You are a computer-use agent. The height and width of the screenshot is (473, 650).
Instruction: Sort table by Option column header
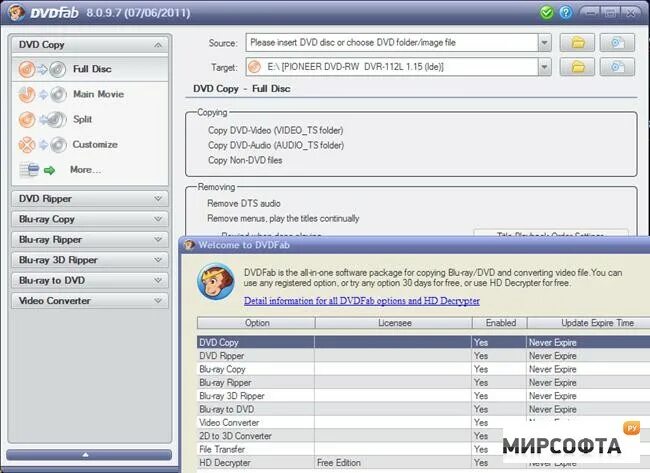pyautogui.click(x=257, y=323)
